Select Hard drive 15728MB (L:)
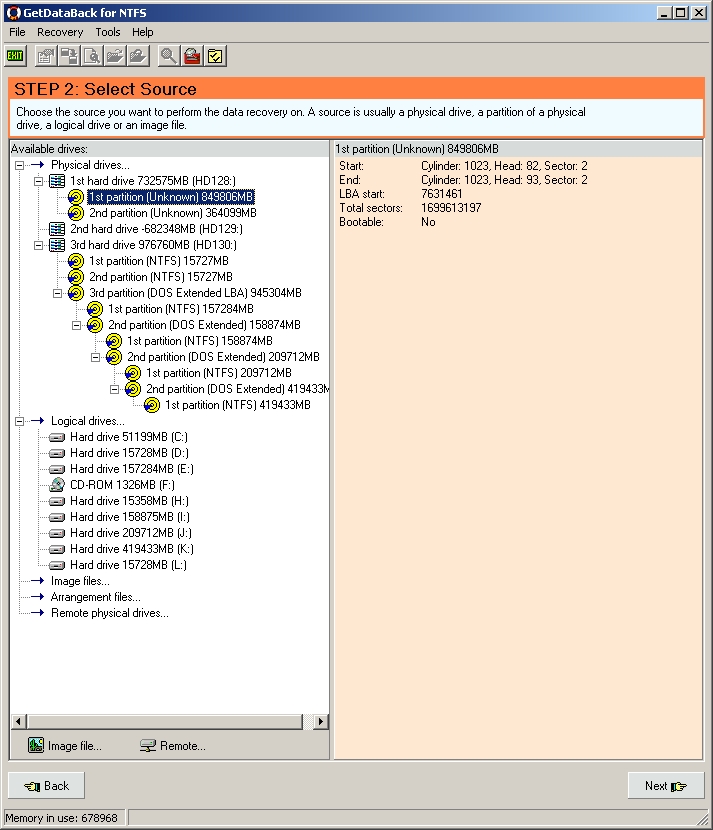The image size is (713, 830). [128, 565]
